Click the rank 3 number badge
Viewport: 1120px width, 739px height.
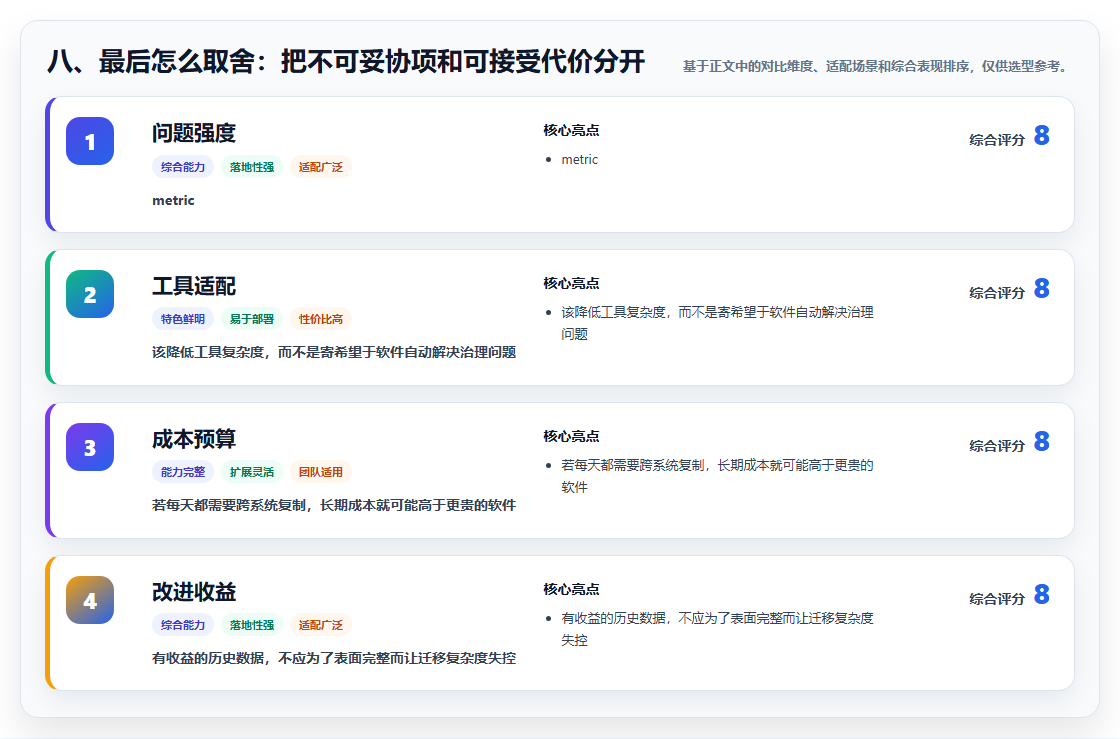[x=90, y=447]
